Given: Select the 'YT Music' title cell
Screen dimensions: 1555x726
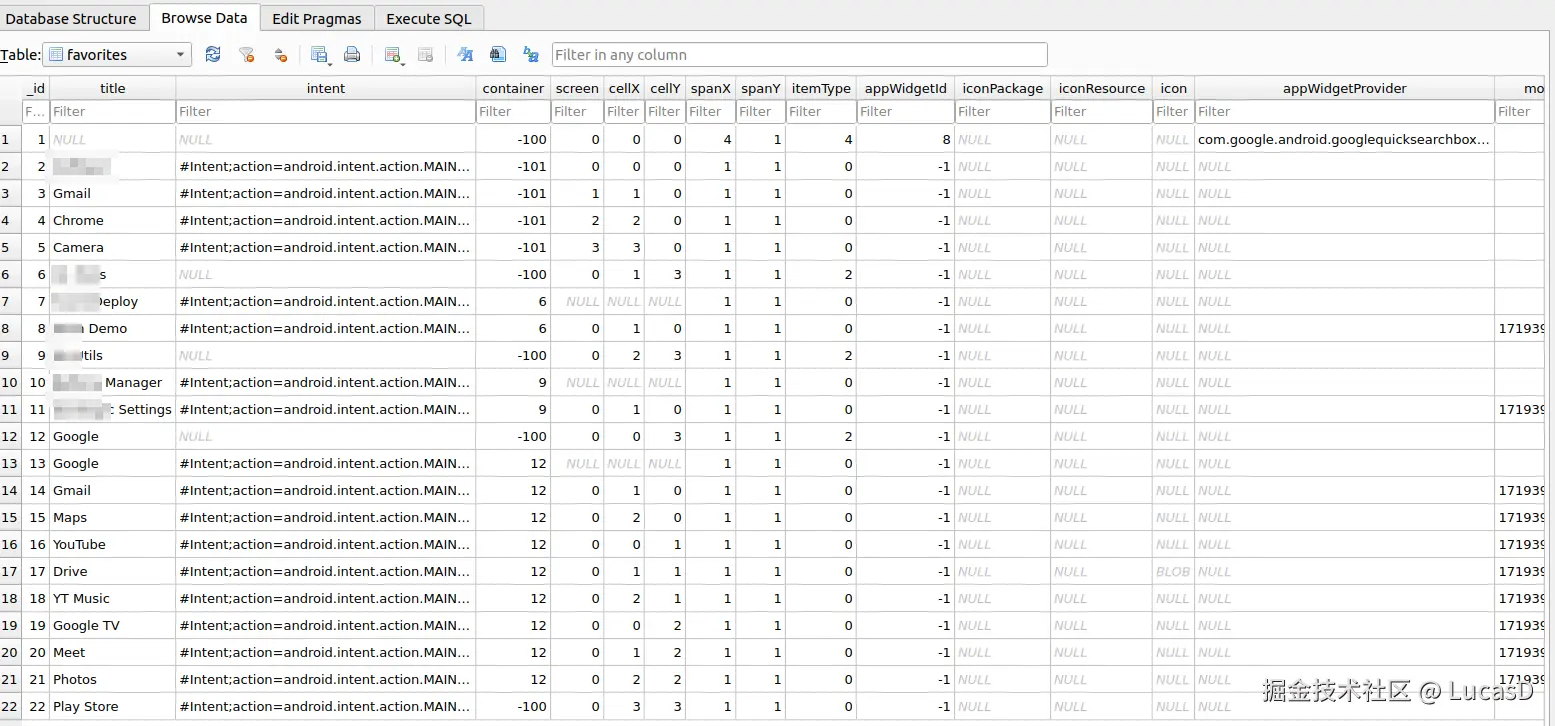Looking at the screenshot, I should click(x=113, y=598).
